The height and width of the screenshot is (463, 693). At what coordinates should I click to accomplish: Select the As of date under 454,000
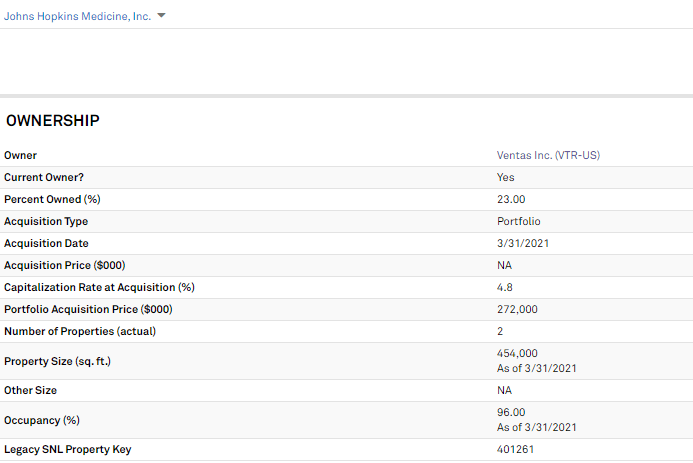pos(537,368)
